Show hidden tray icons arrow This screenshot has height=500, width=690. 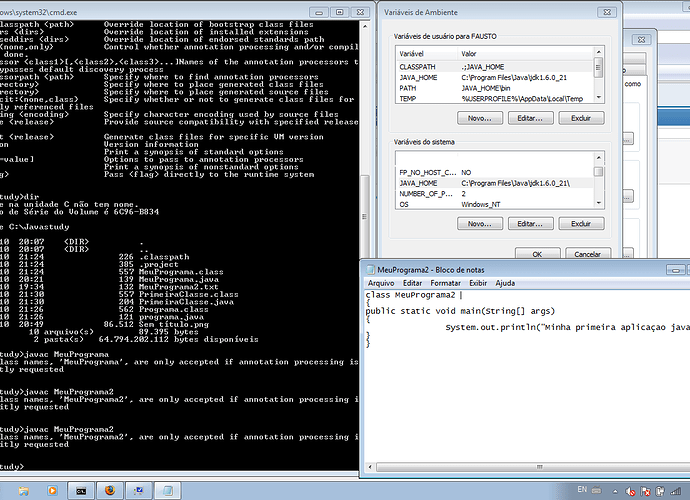pos(615,491)
